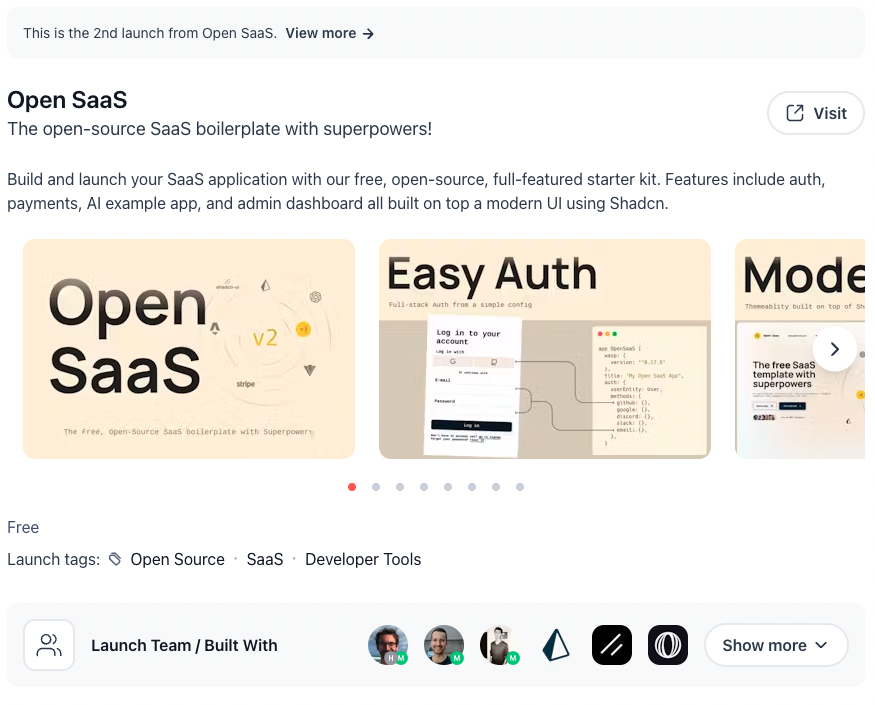Open the Easy Auth screenshot thumbnail
The width and height of the screenshot is (875, 705).
(545, 349)
